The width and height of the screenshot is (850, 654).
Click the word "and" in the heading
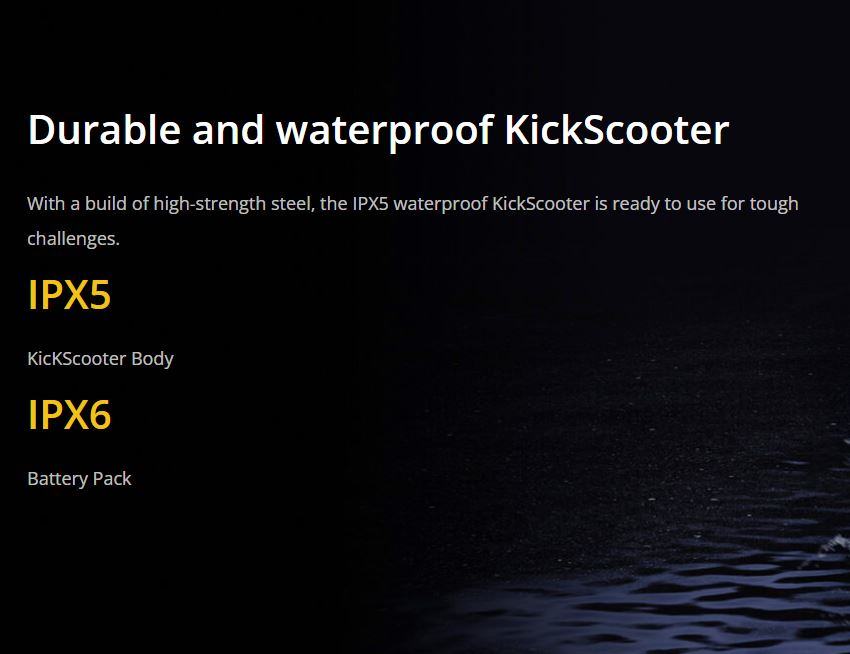pos(228,130)
